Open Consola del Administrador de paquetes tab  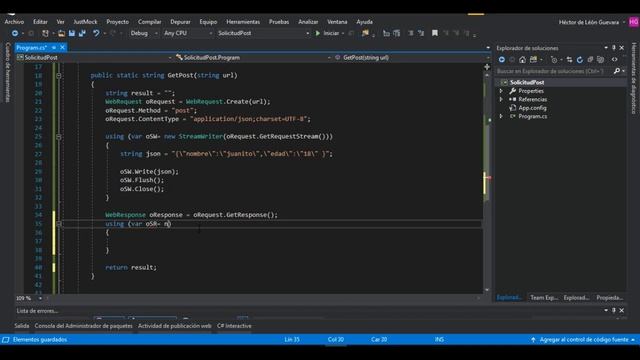click(84, 326)
